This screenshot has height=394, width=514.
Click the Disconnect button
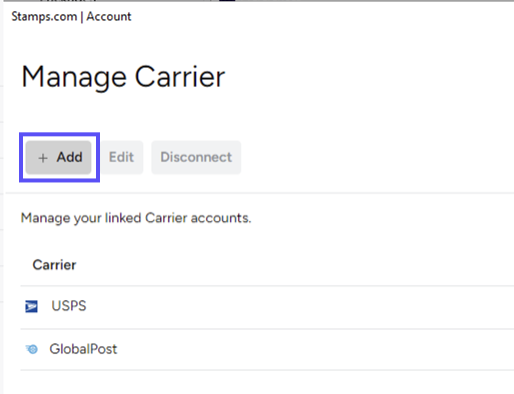196,157
